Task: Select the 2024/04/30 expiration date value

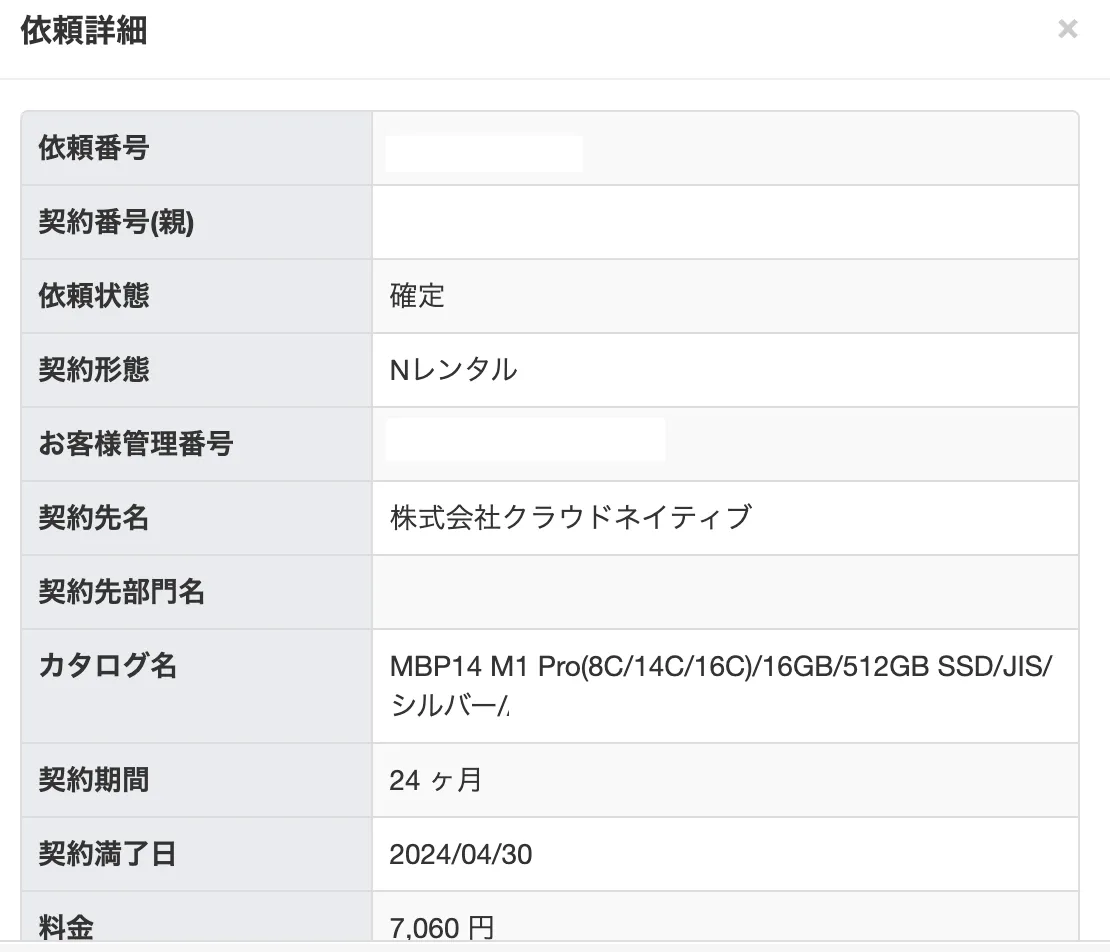Action: click(x=460, y=854)
